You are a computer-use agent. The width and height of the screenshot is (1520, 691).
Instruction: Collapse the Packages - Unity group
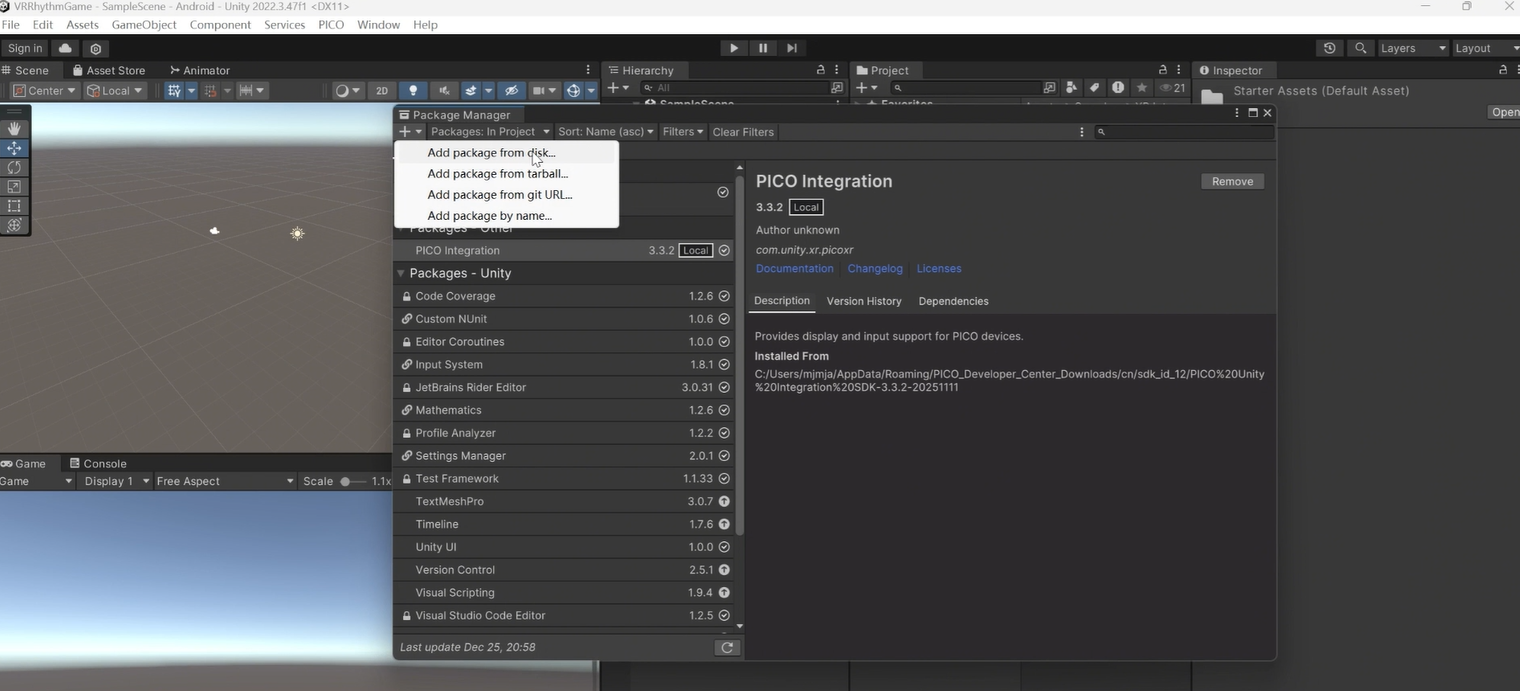pos(400,273)
